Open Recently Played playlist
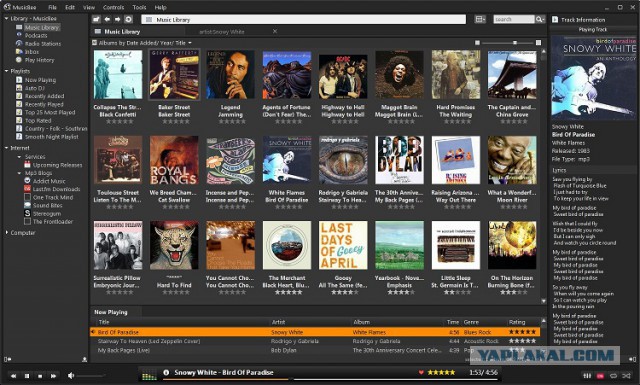The height and width of the screenshot is (385, 640). tap(44, 105)
